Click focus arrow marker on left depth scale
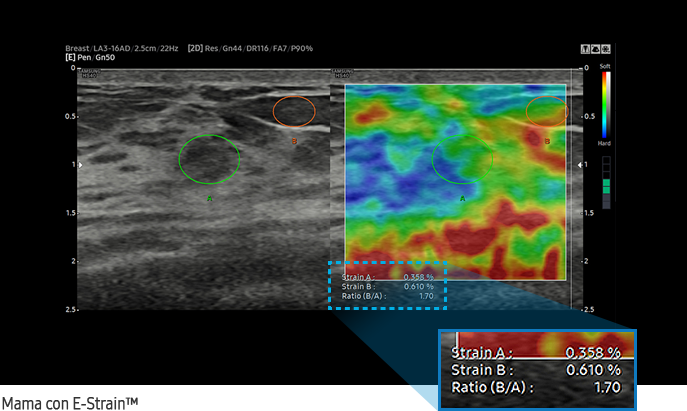The width and height of the screenshot is (687, 411). point(72,164)
